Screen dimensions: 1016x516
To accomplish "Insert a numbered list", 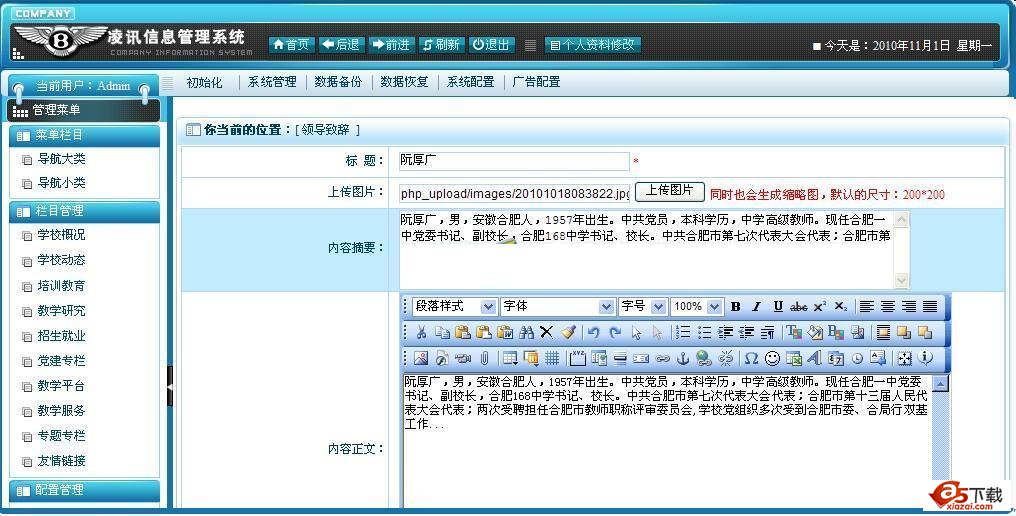I will click(683, 333).
